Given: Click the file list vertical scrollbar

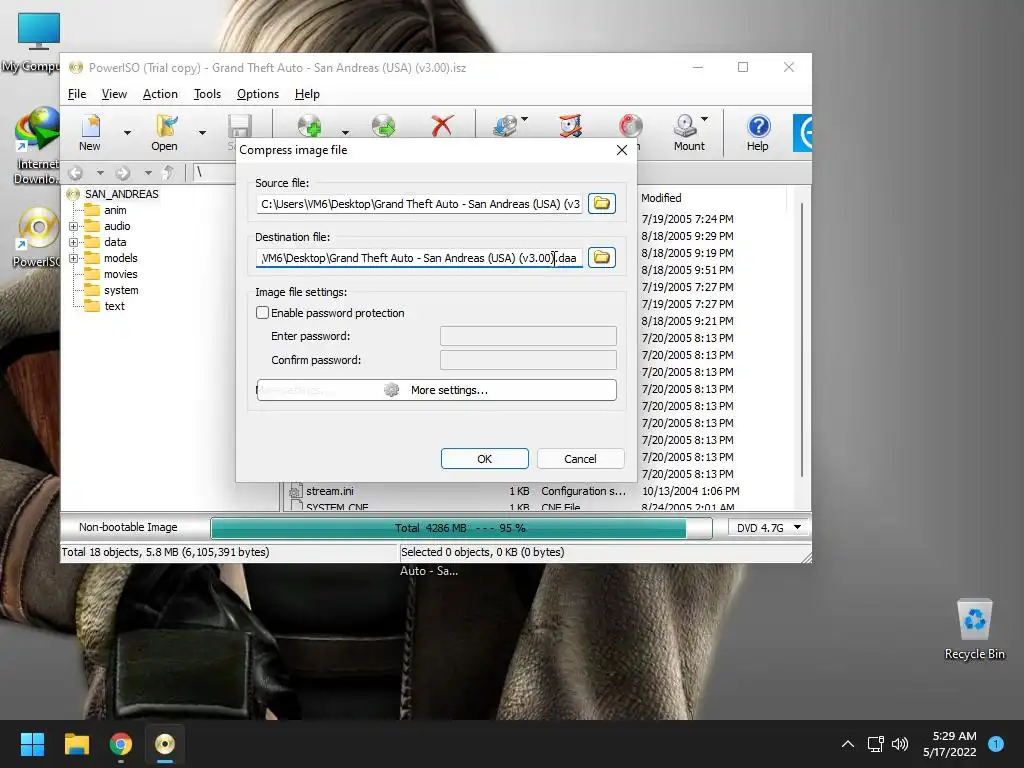Looking at the screenshot, I should [802, 340].
